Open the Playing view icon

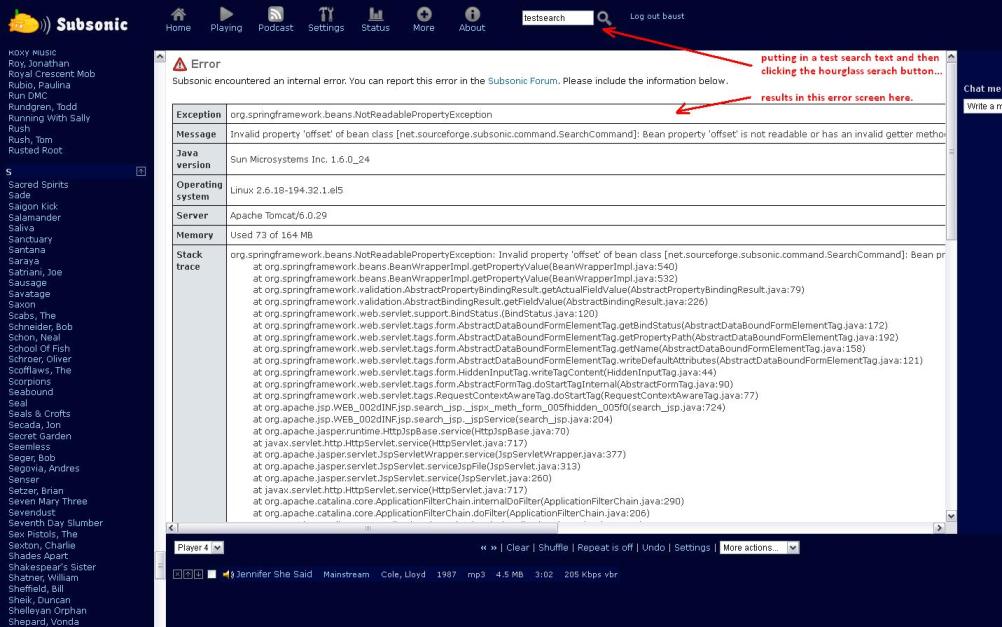point(226,19)
